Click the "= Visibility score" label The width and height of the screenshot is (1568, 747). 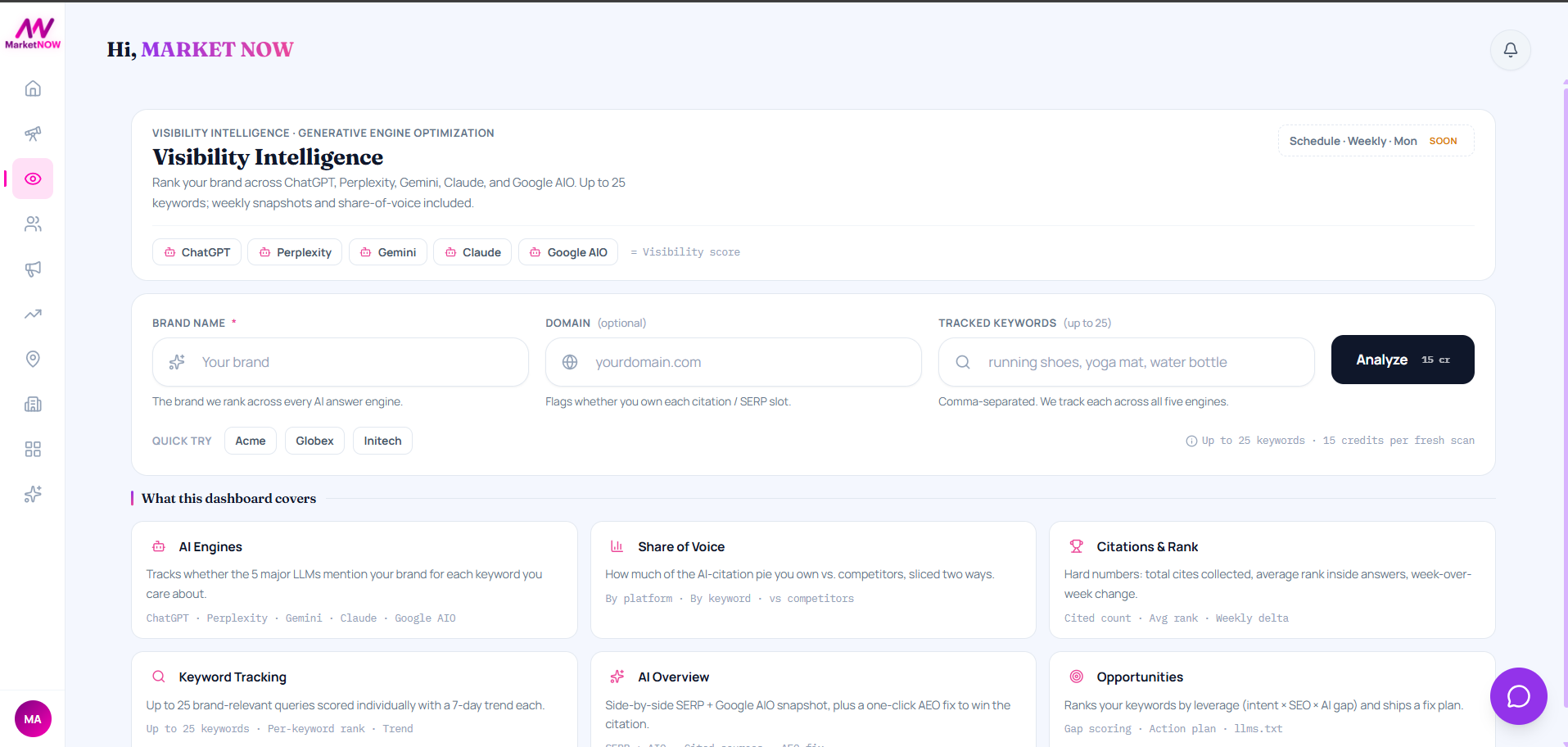[685, 252]
